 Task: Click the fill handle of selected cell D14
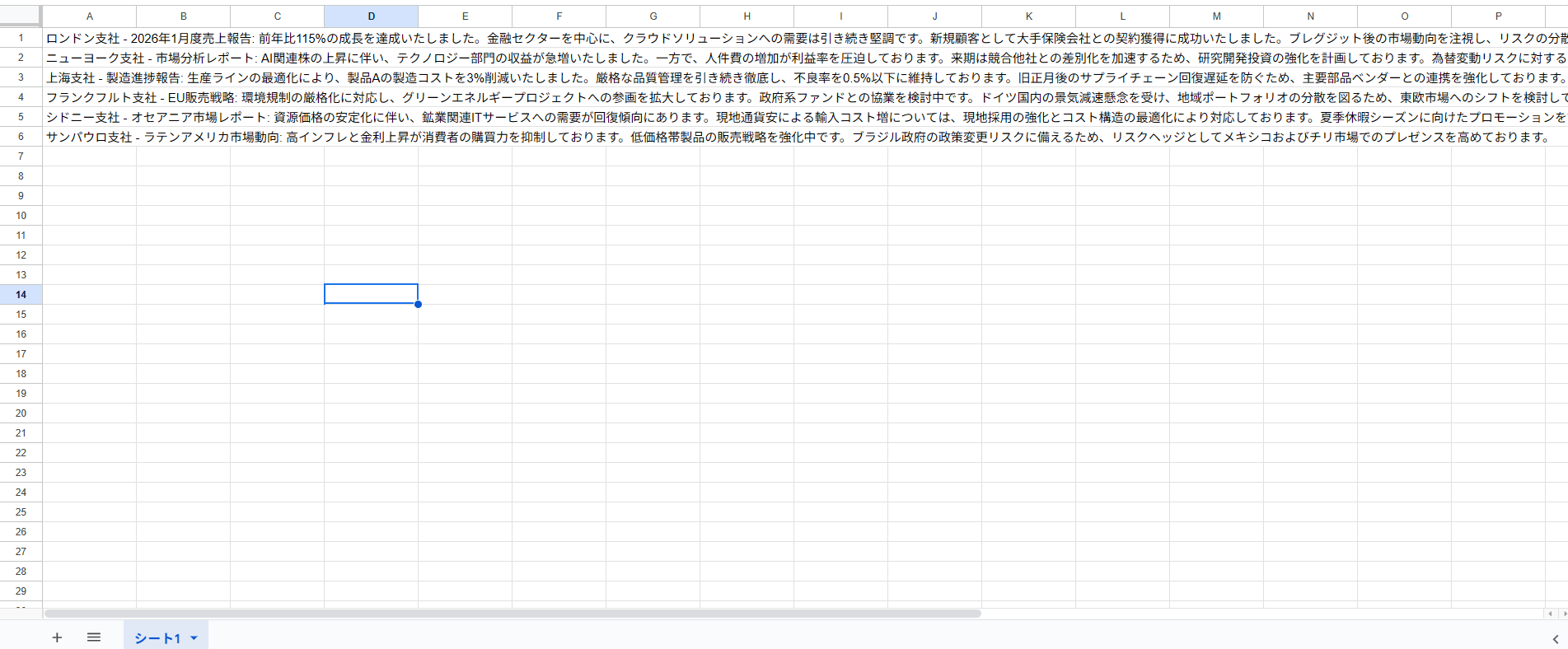[x=419, y=304]
